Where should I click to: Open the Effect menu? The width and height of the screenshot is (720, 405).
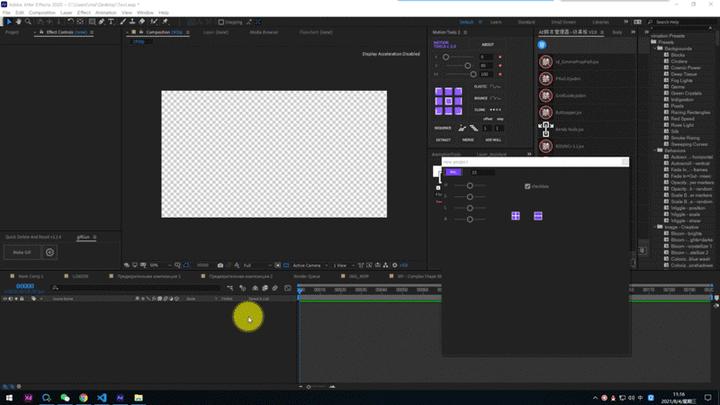click(84, 12)
